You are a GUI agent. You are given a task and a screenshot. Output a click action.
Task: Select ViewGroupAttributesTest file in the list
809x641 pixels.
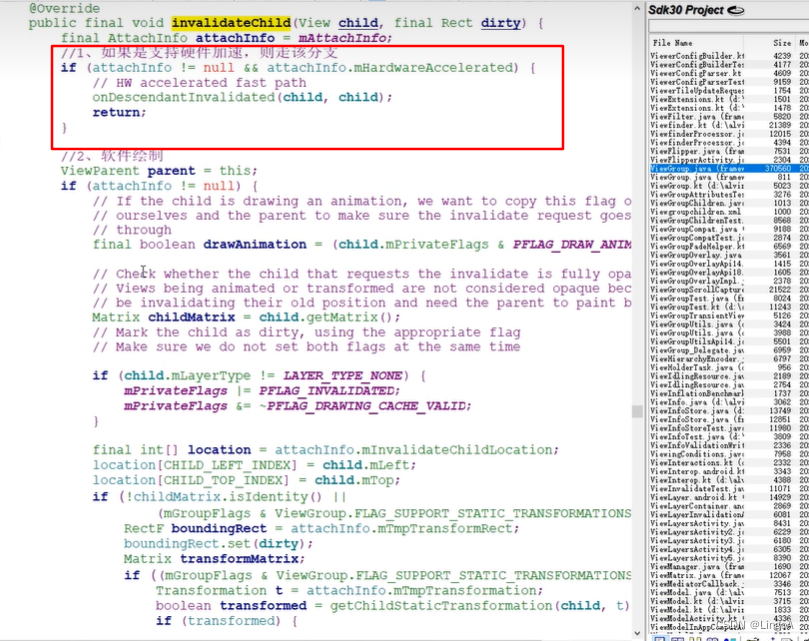(729, 195)
